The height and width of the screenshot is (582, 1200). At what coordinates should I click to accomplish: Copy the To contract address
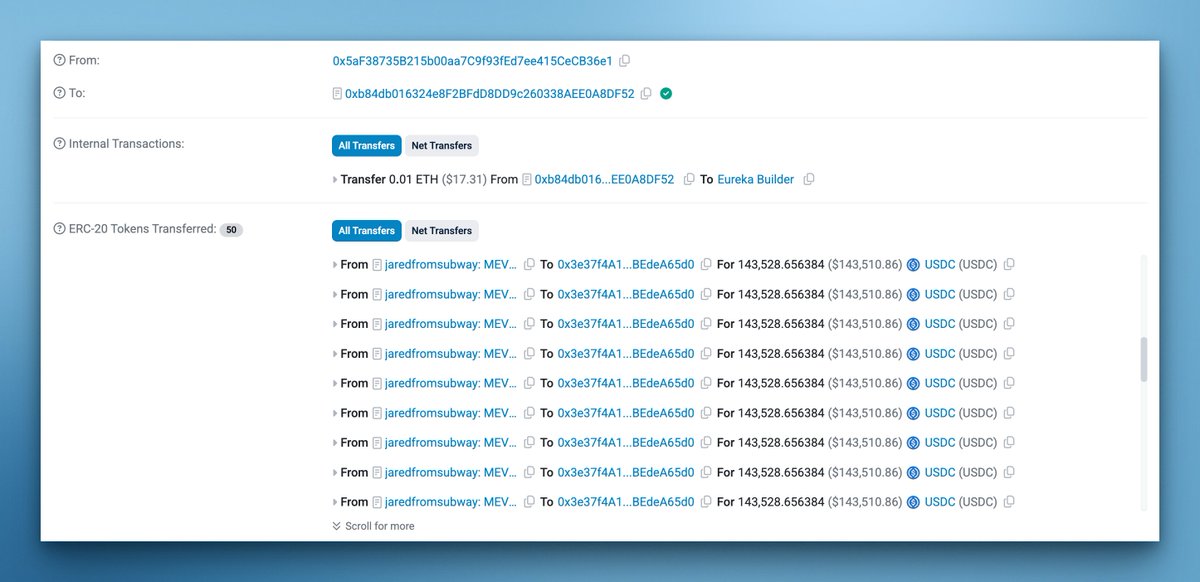tap(646, 94)
